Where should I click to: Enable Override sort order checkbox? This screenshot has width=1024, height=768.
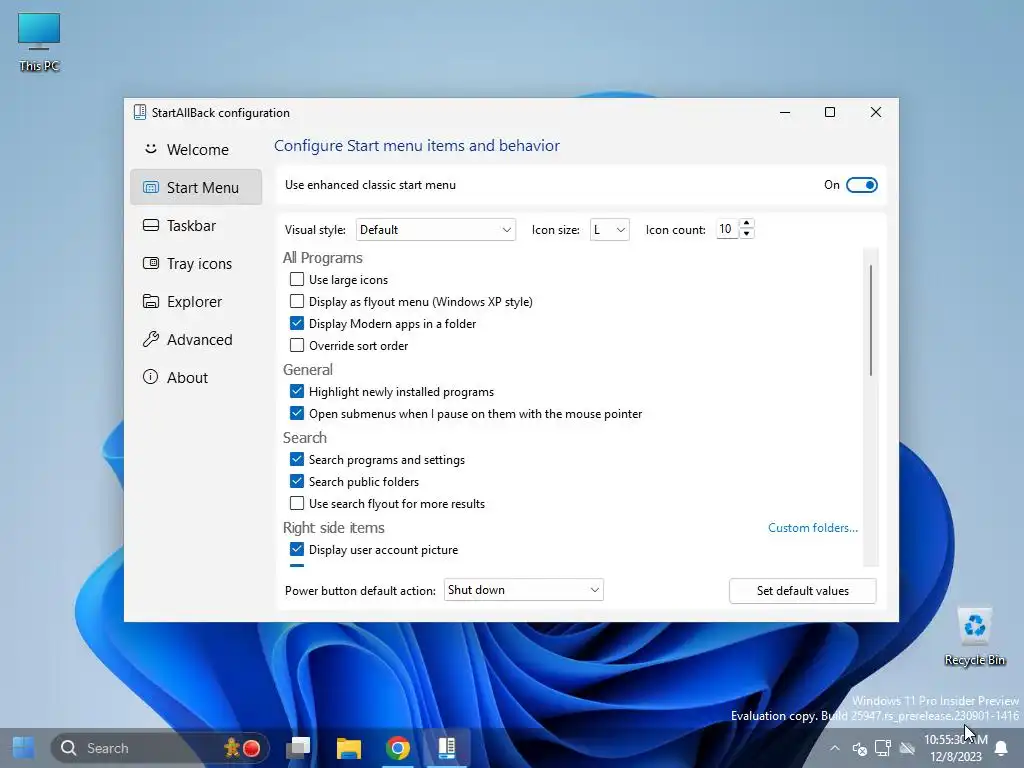click(x=296, y=345)
